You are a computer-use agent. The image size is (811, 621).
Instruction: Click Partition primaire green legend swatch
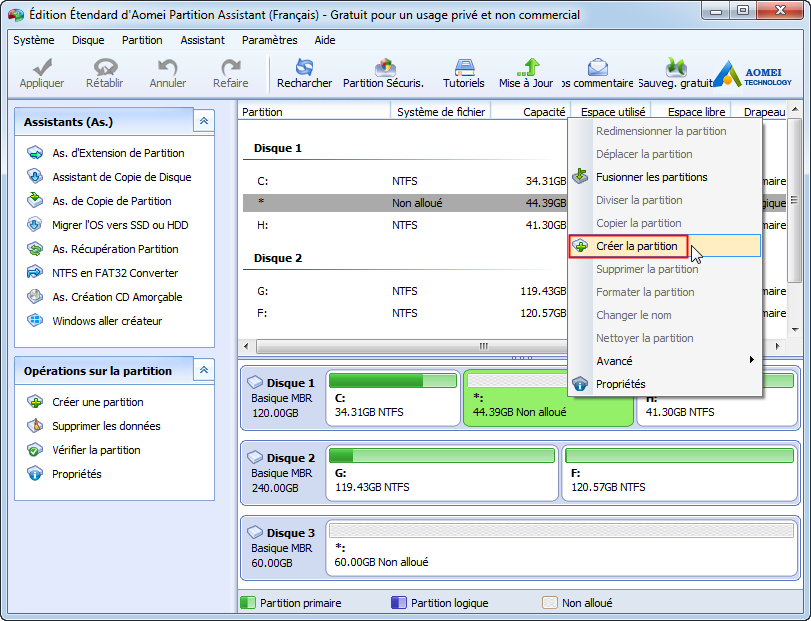248,603
